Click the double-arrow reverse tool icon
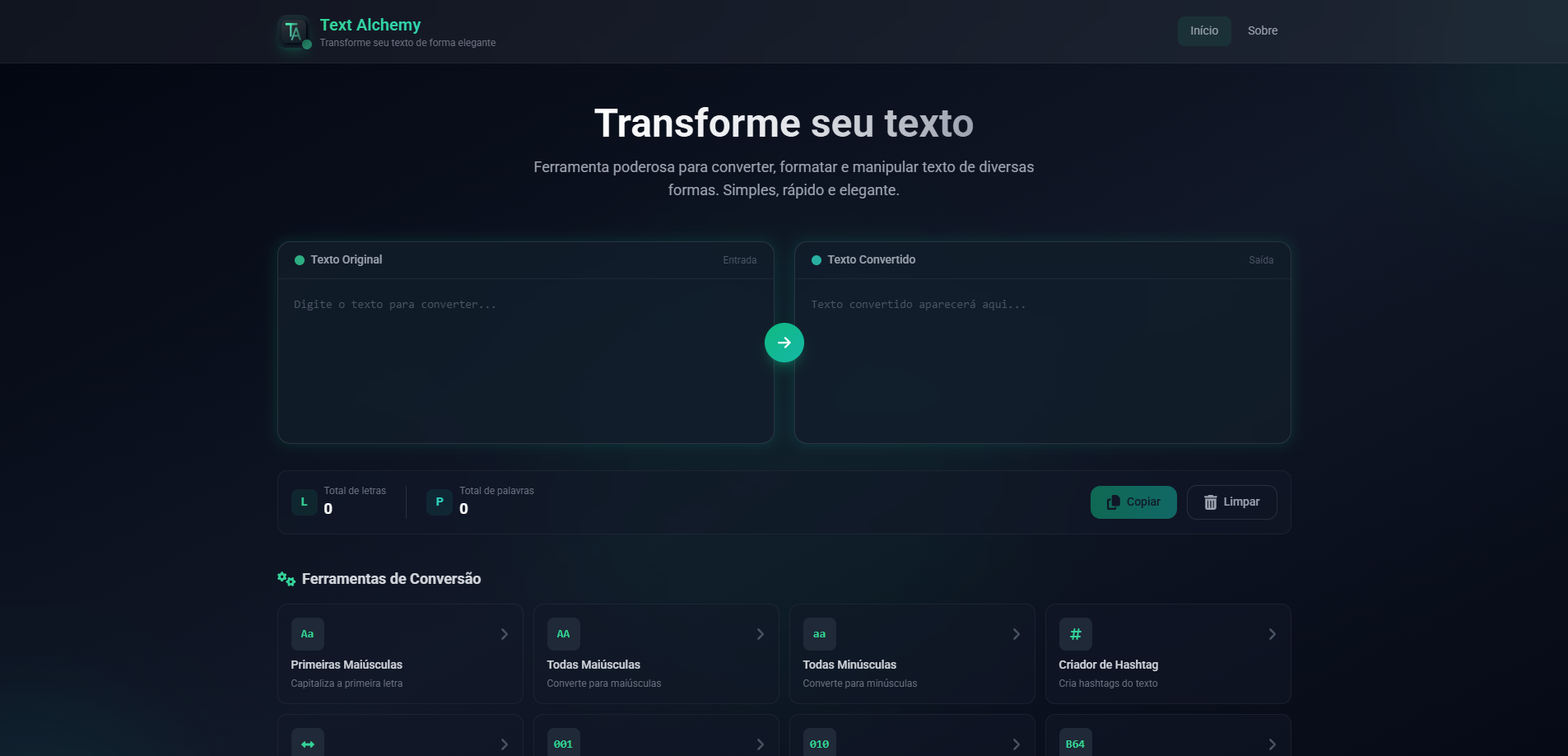This screenshot has height=756, width=1568. tap(307, 744)
